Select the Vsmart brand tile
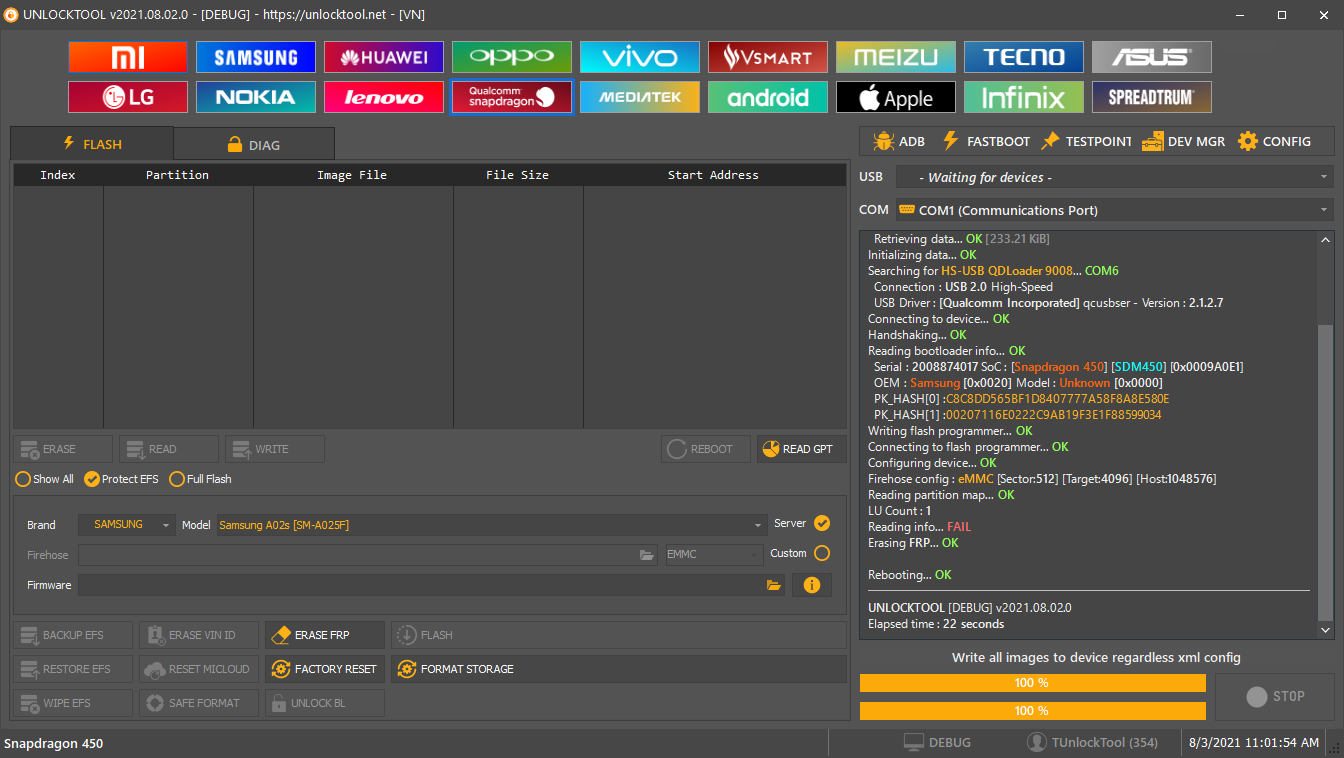The height and width of the screenshot is (758, 1344). (768, 57)
